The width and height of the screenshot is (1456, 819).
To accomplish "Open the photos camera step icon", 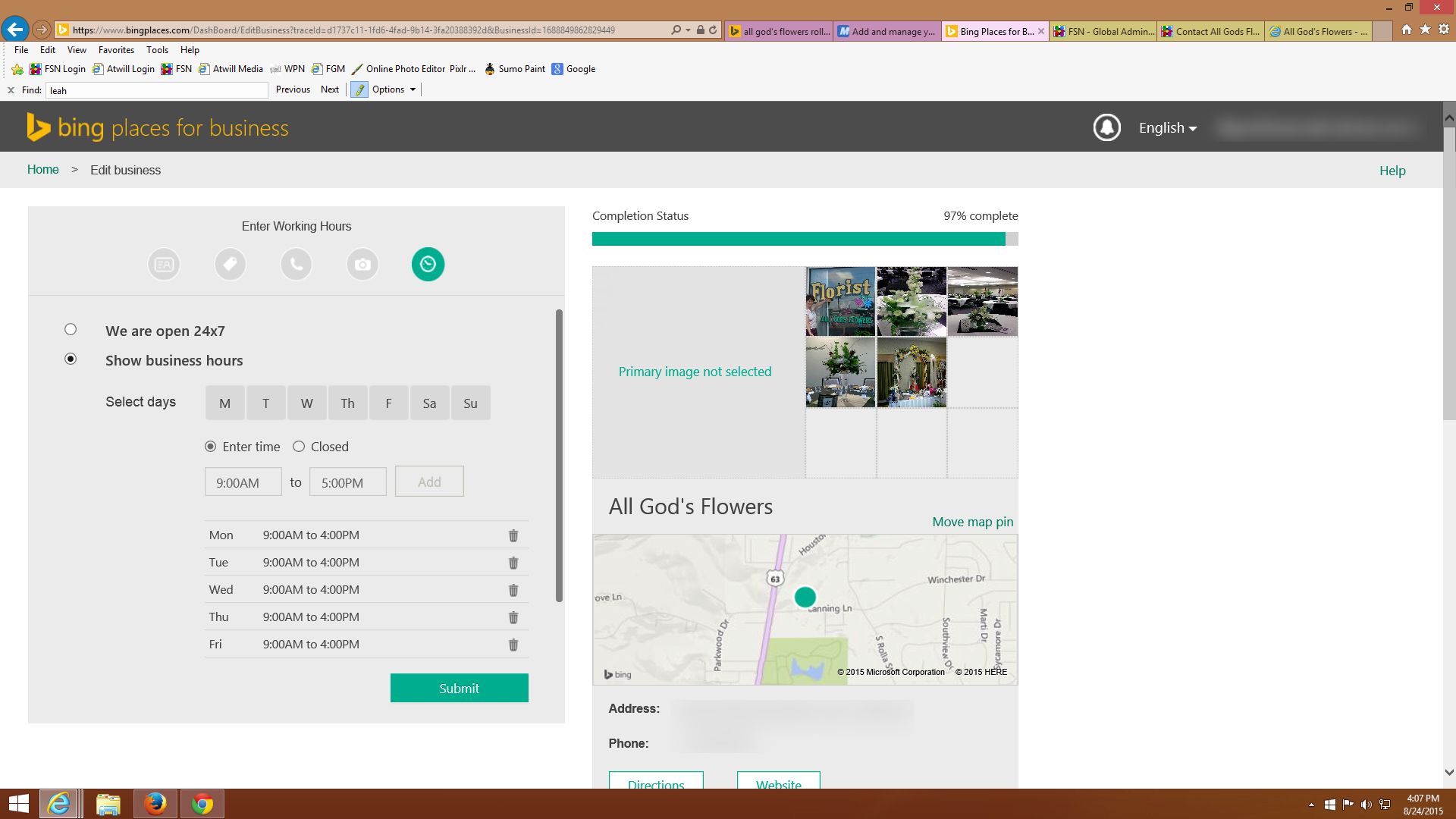I will point(362,264).
